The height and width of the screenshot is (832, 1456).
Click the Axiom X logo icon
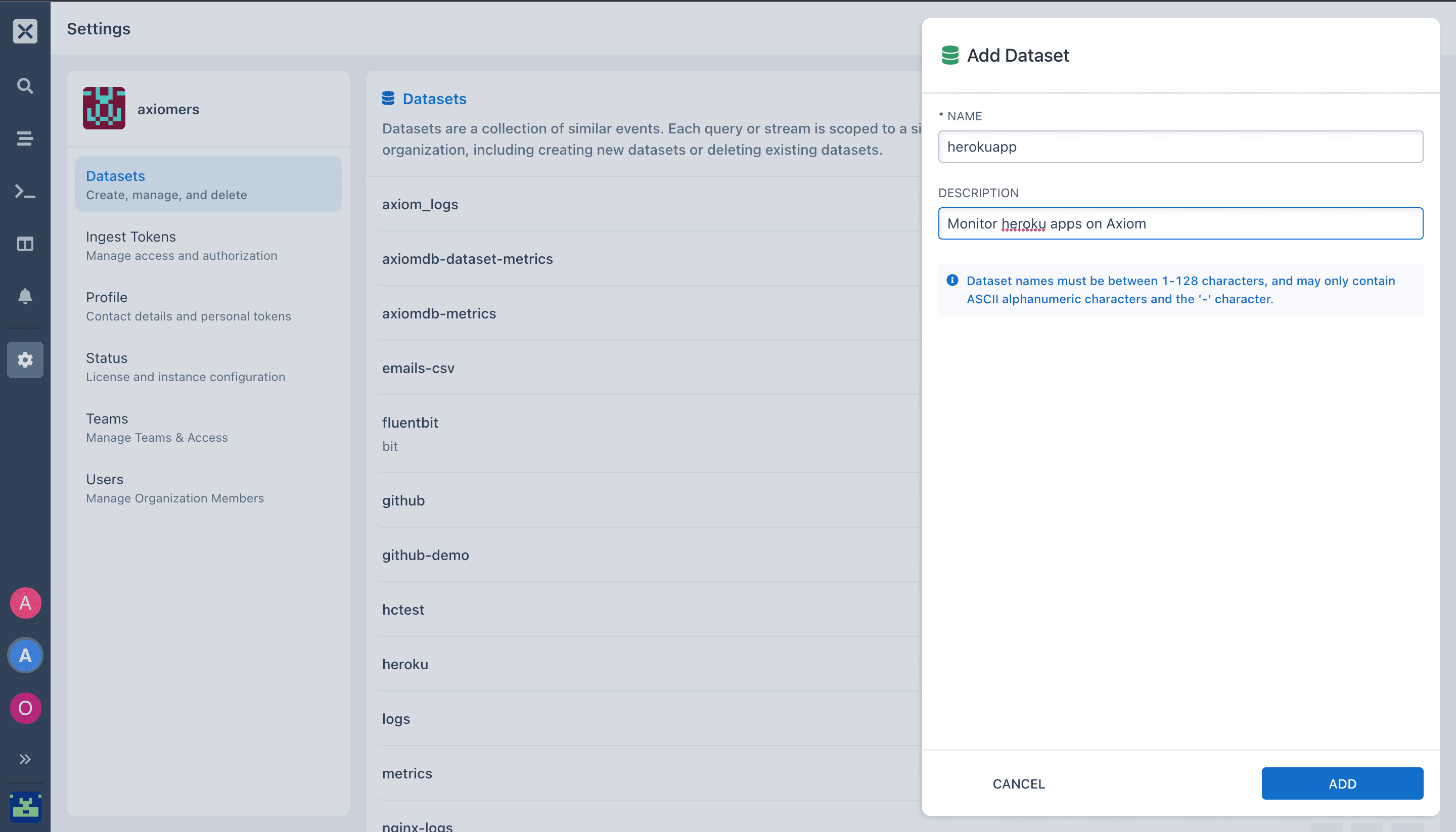(x=25, y=31)
